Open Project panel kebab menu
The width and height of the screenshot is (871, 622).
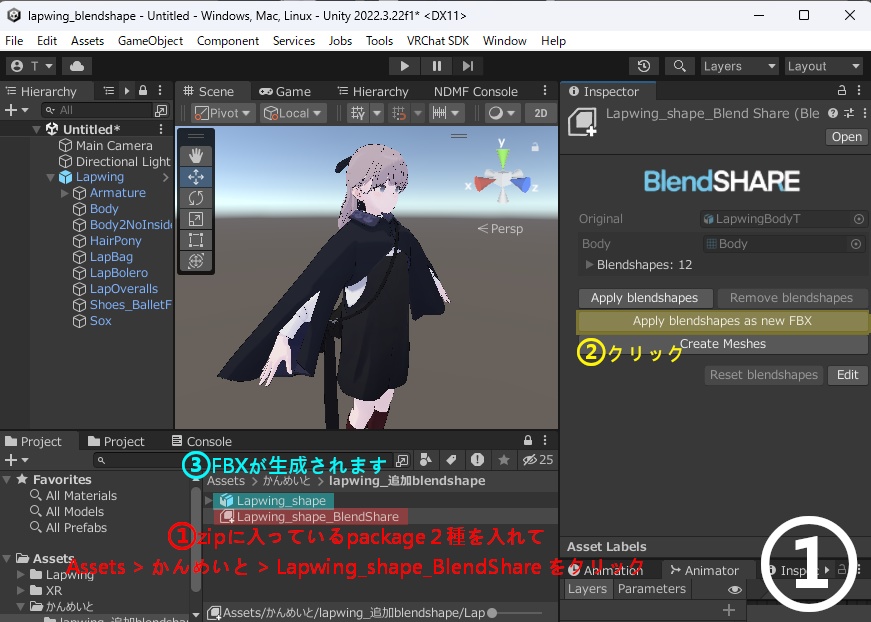click(545, 440)
